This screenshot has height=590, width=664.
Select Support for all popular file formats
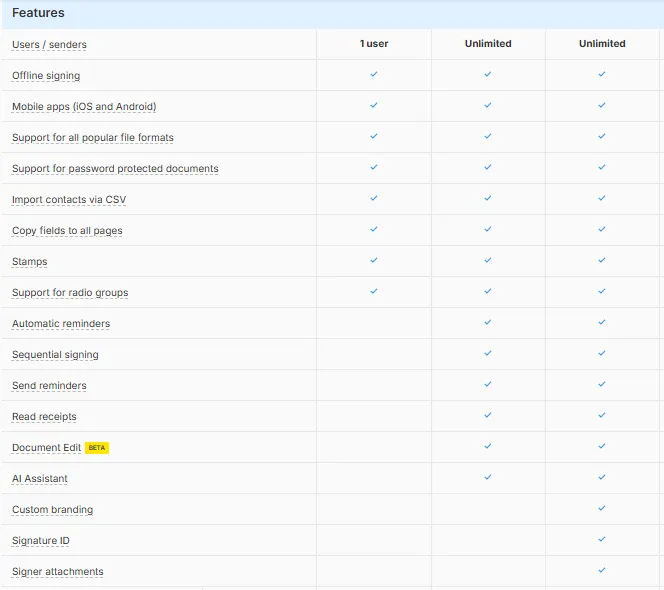click(93, 137)
